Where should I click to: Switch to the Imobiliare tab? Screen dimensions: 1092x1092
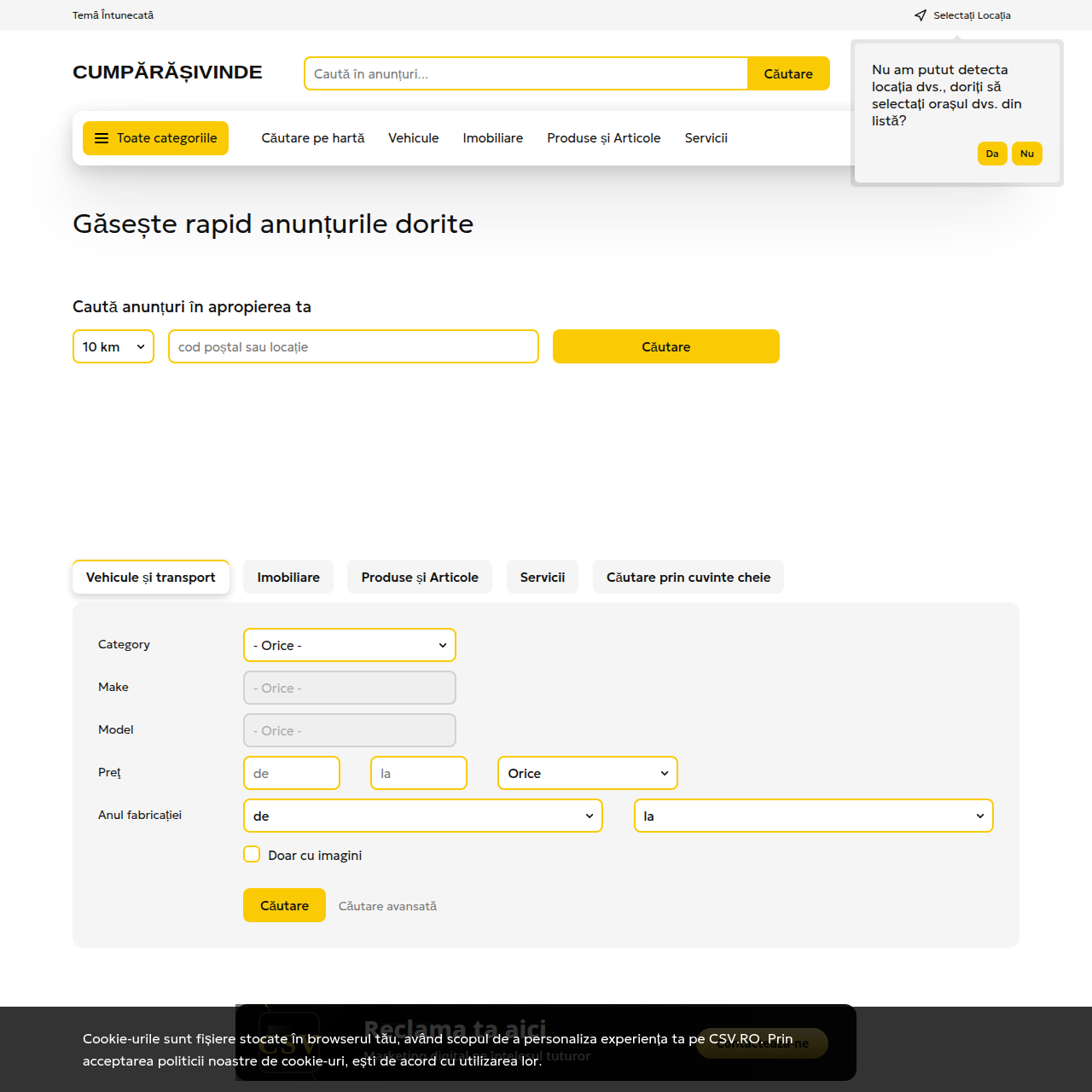288,578
